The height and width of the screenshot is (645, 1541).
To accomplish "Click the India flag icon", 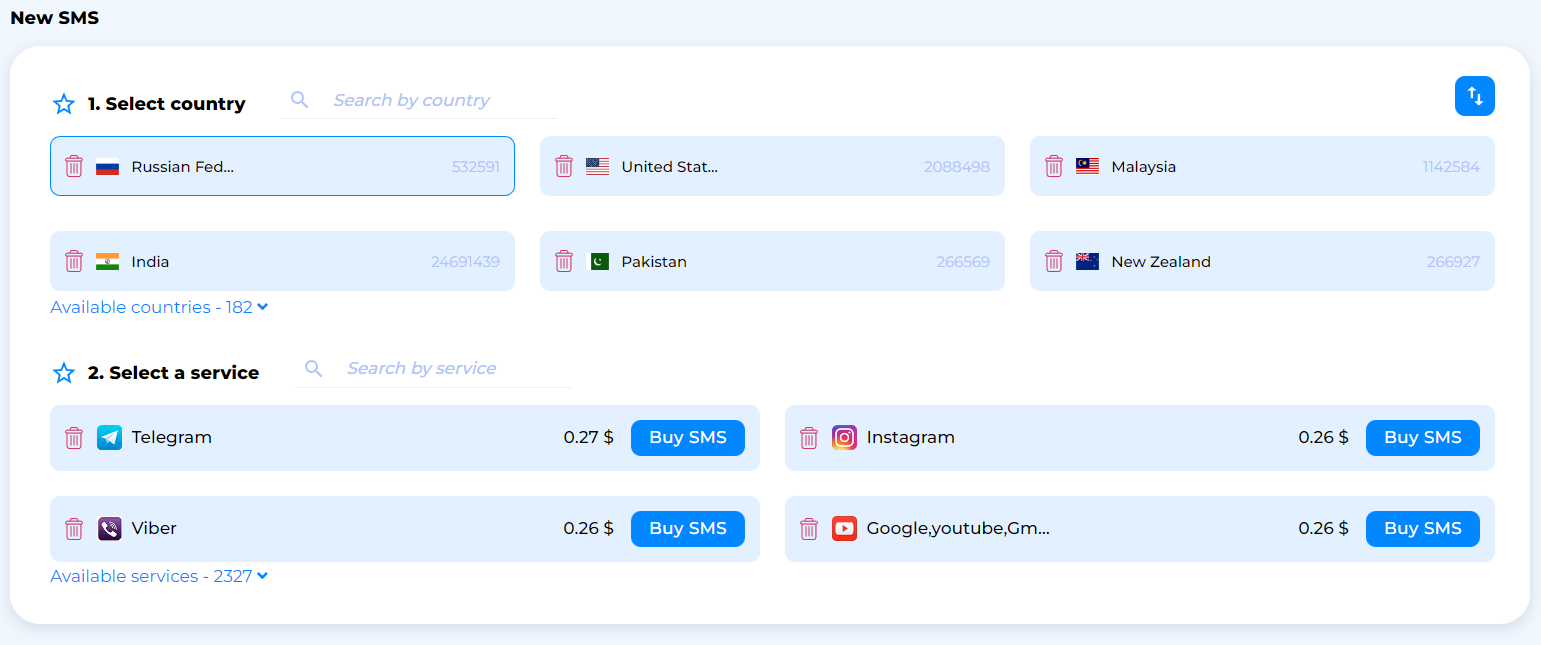I will pos(108,262).
